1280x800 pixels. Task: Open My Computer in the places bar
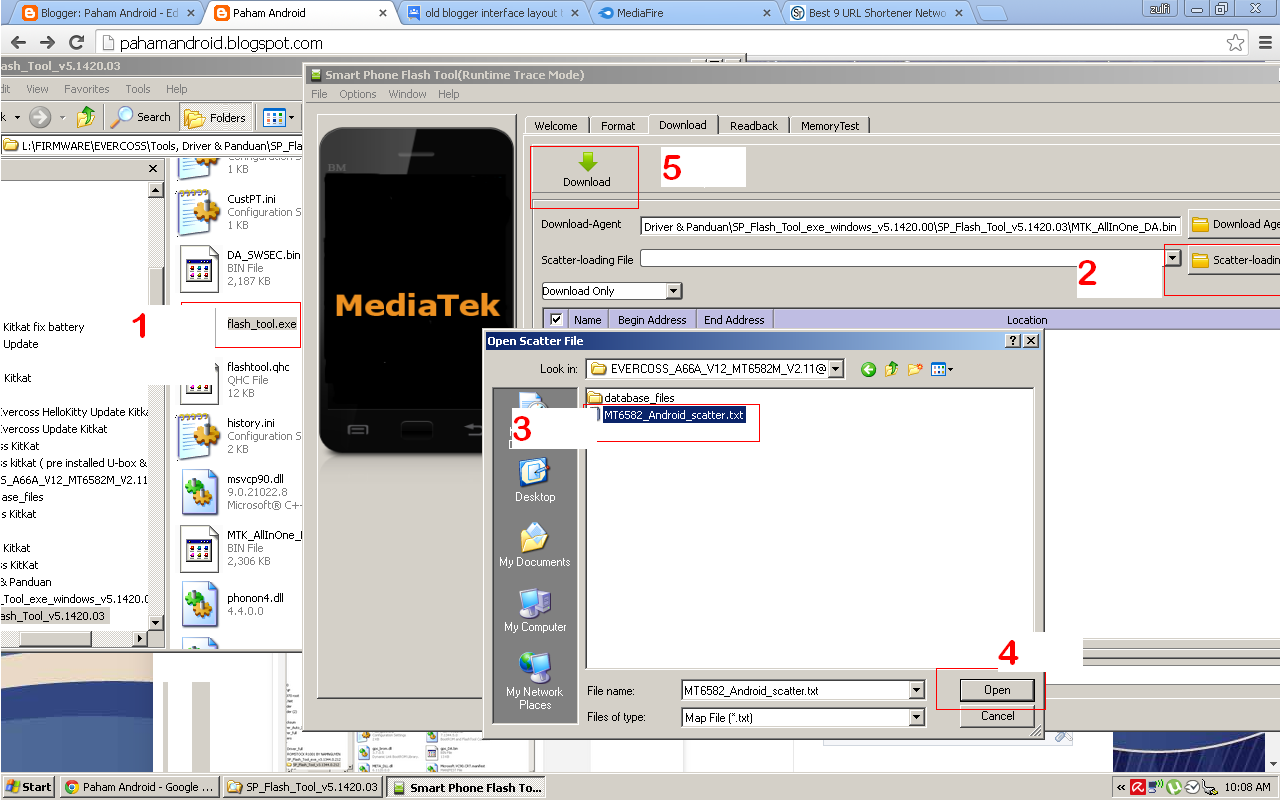(535, 610)
